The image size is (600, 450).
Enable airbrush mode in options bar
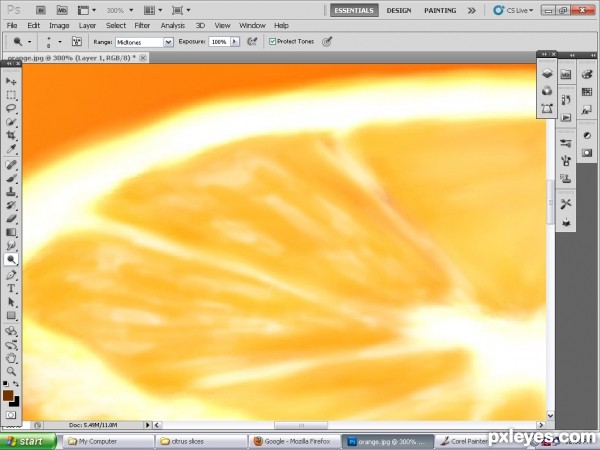tap(252, 42)
